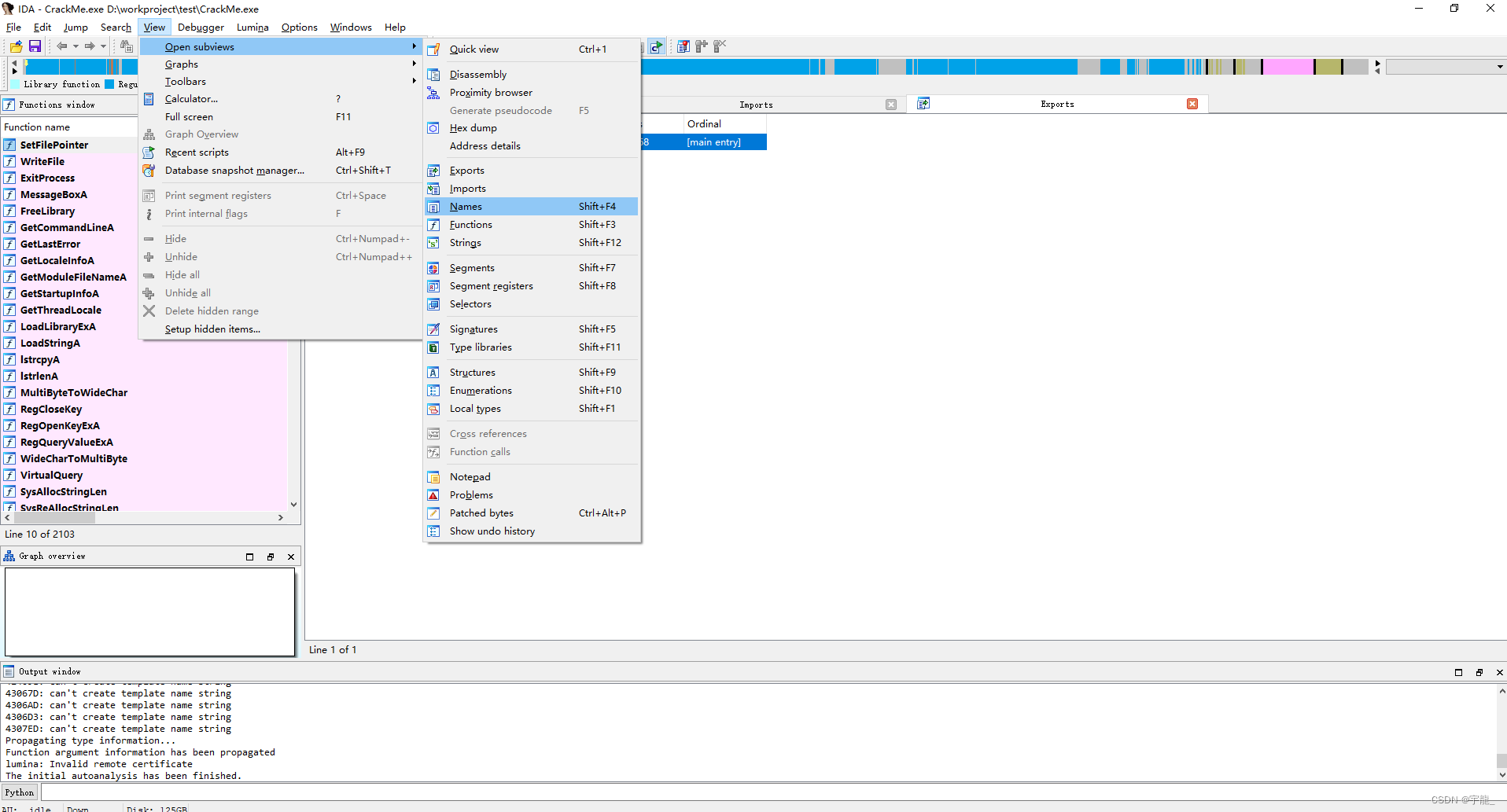Open Calculator from View menu
This screenshot has width=1507, height=812.
280,99
